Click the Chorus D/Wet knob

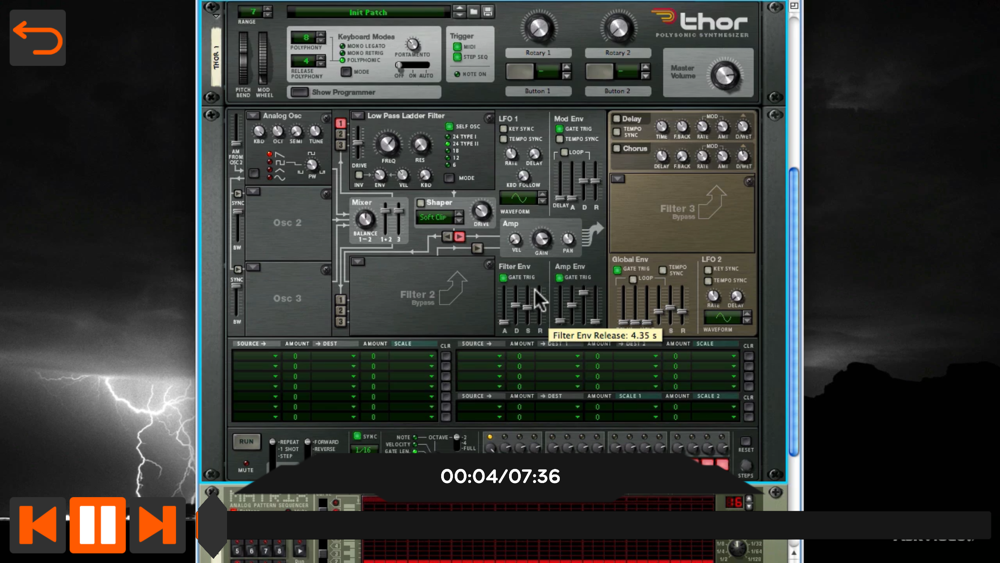743,156
